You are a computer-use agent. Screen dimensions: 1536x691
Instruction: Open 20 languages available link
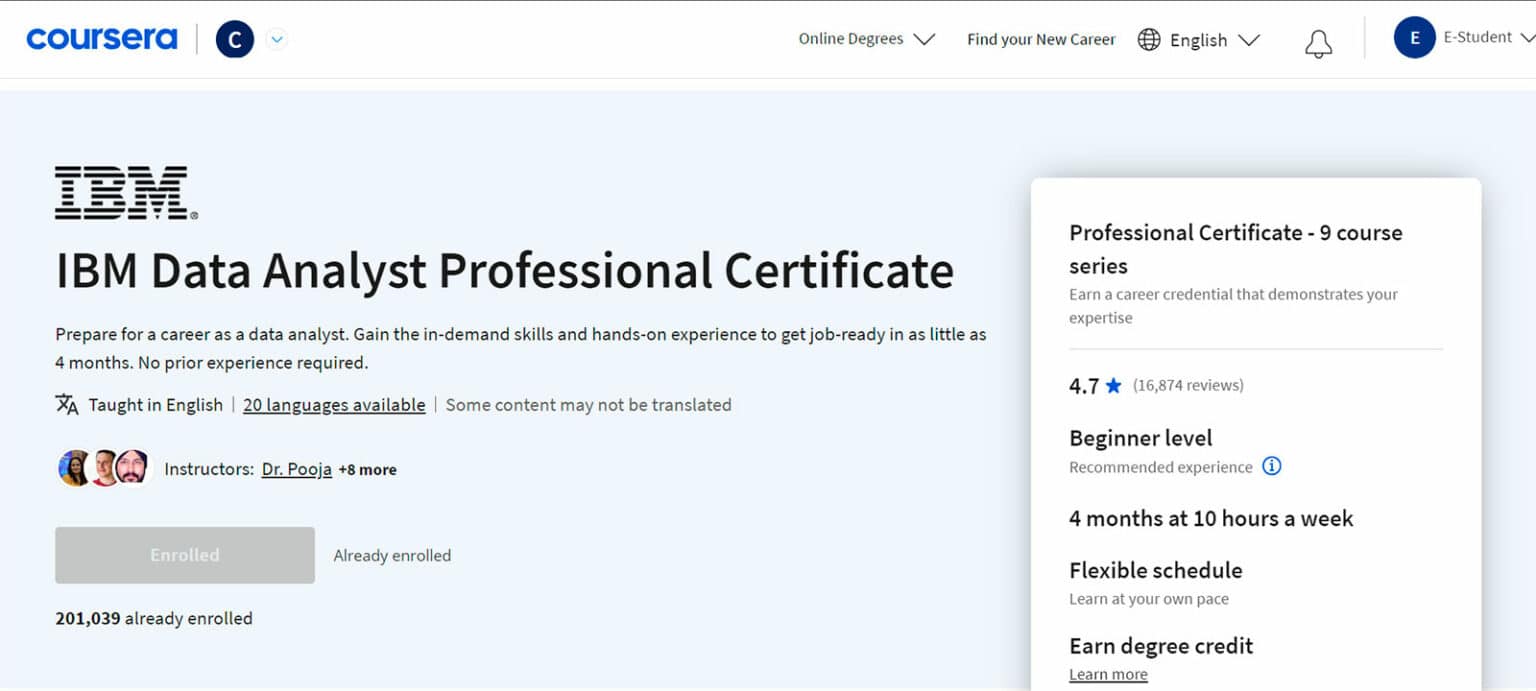(334, 405)
